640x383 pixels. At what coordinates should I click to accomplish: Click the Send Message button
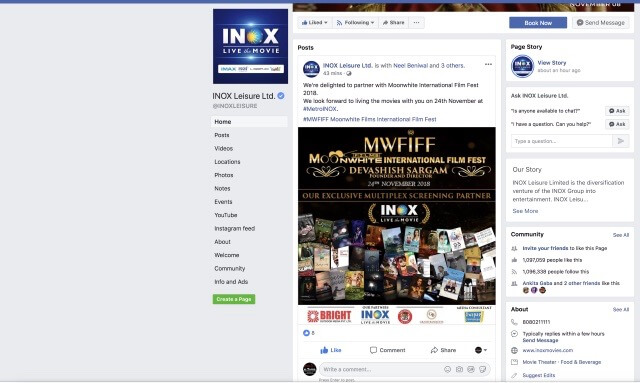point(600,23)
